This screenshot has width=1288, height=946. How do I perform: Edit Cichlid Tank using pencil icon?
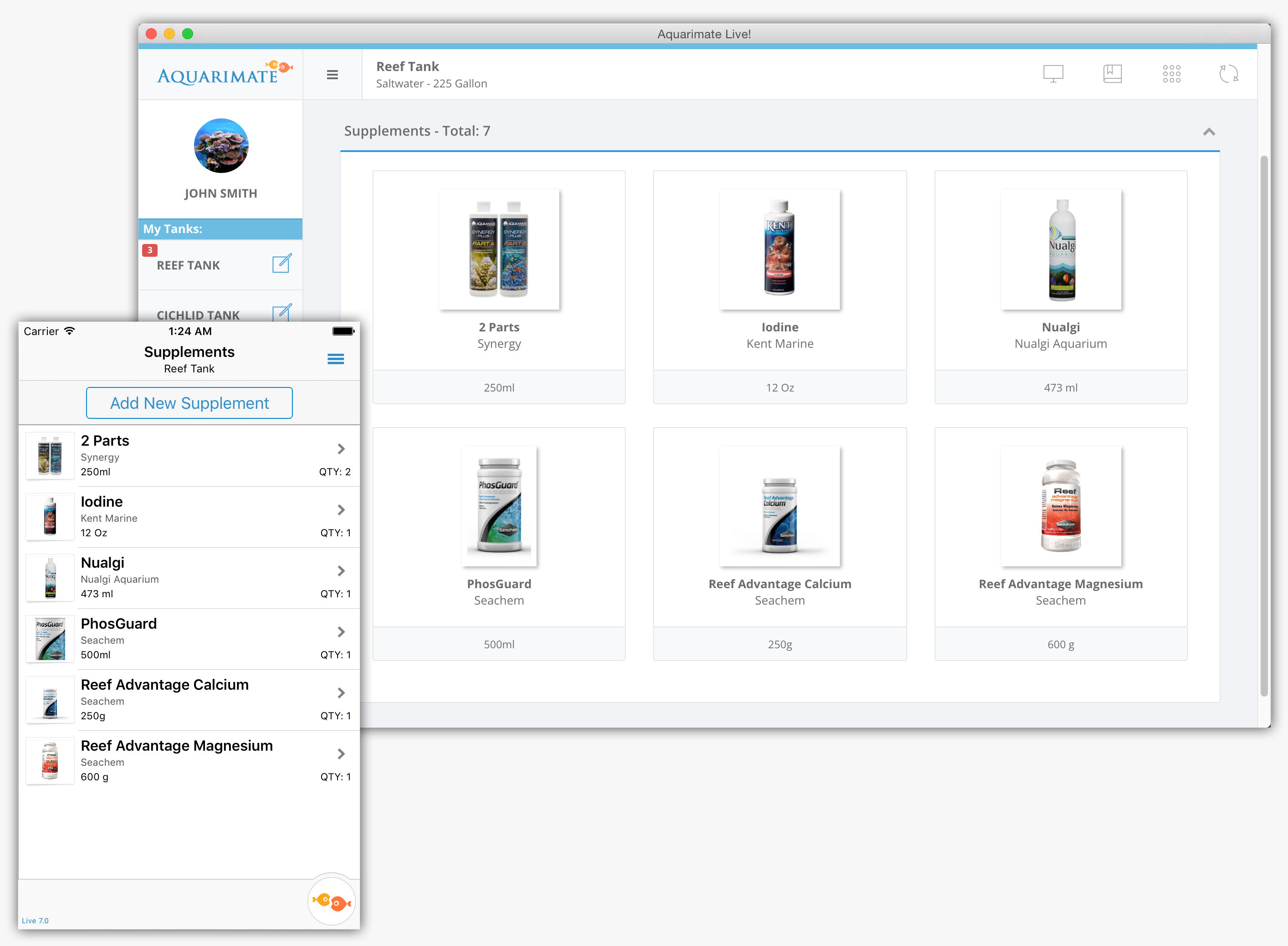[x=282, y=313]
